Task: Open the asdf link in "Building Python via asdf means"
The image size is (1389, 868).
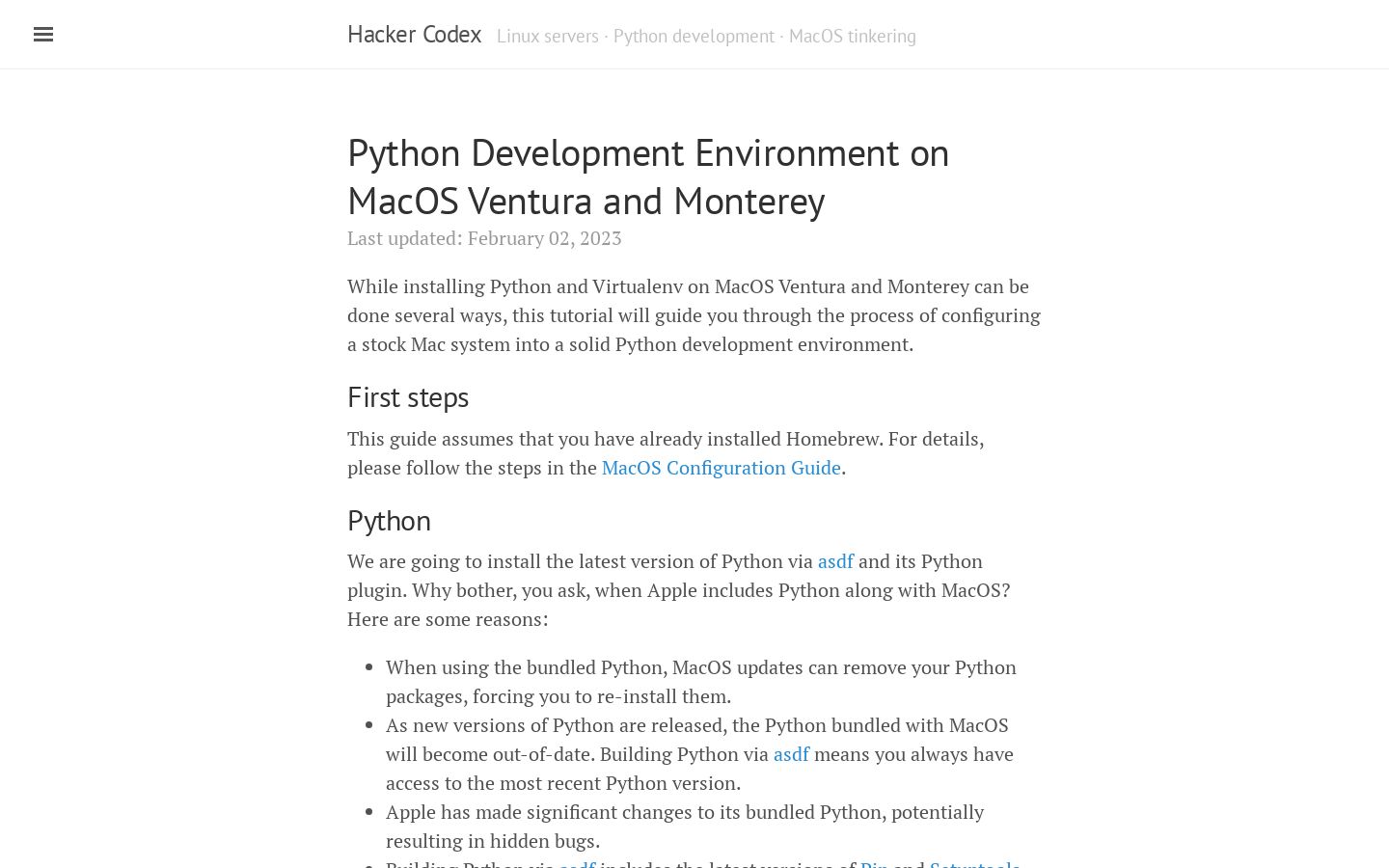Action: 791,754
